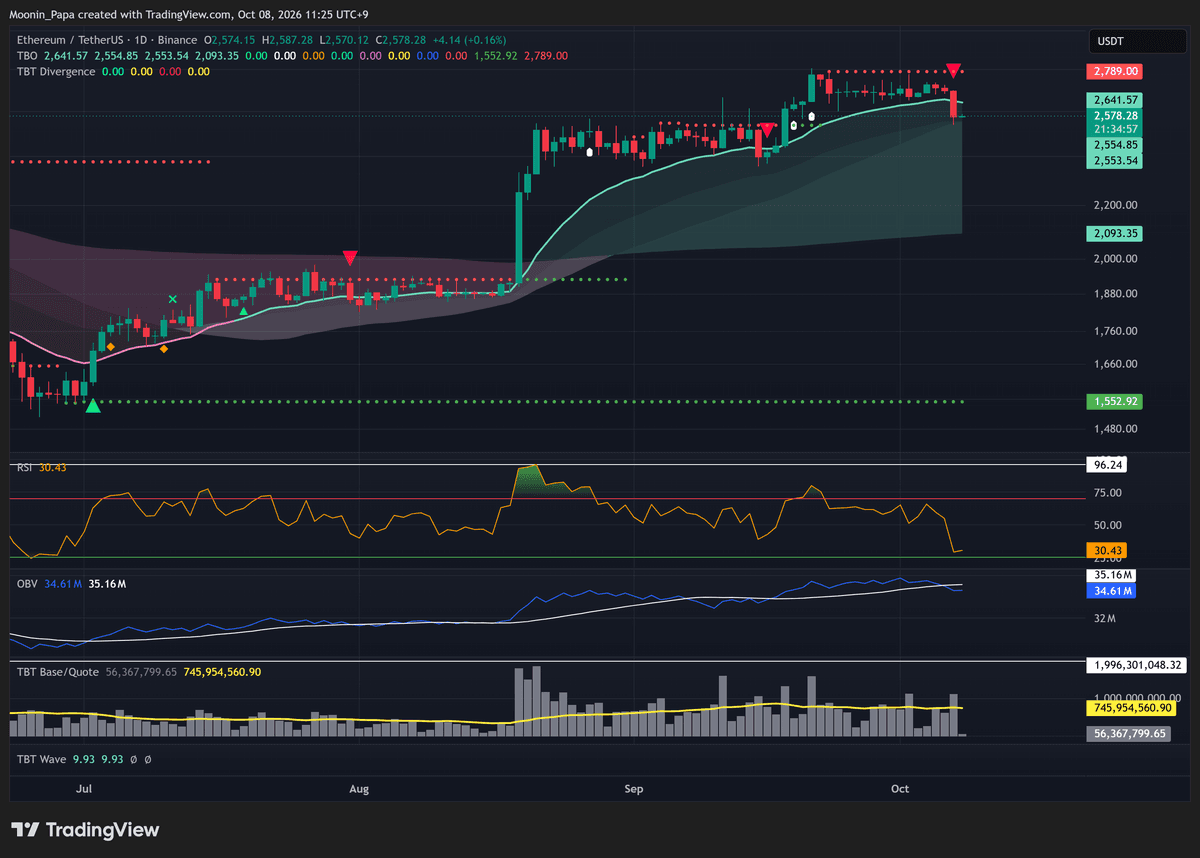The width and height of the screenshot is (1200, 858).
Task: Click the green 1,552.92 support price label
Action: [x=1114, y=401]
